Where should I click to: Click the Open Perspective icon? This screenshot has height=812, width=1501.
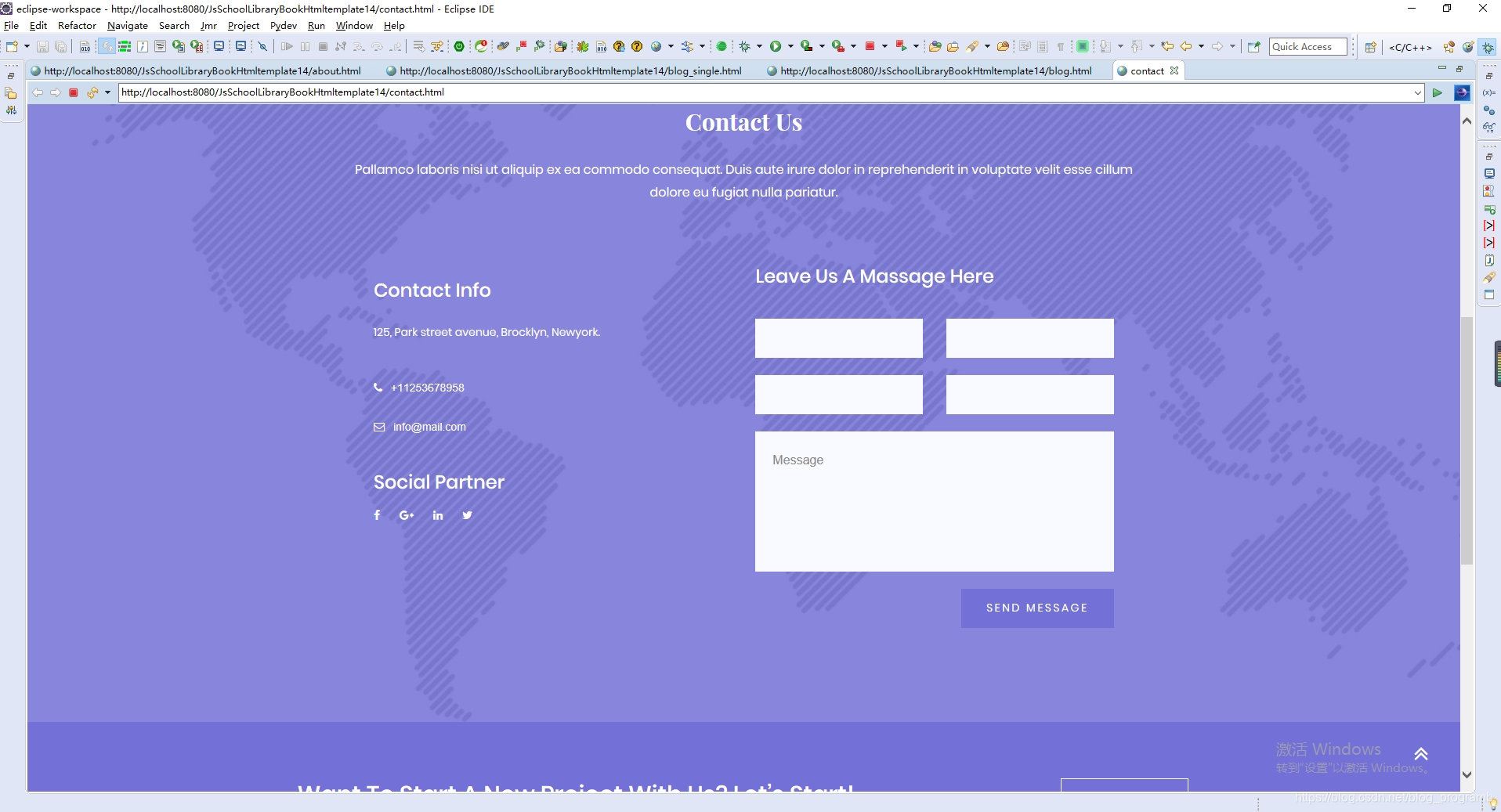click(x=1370, y=47)
